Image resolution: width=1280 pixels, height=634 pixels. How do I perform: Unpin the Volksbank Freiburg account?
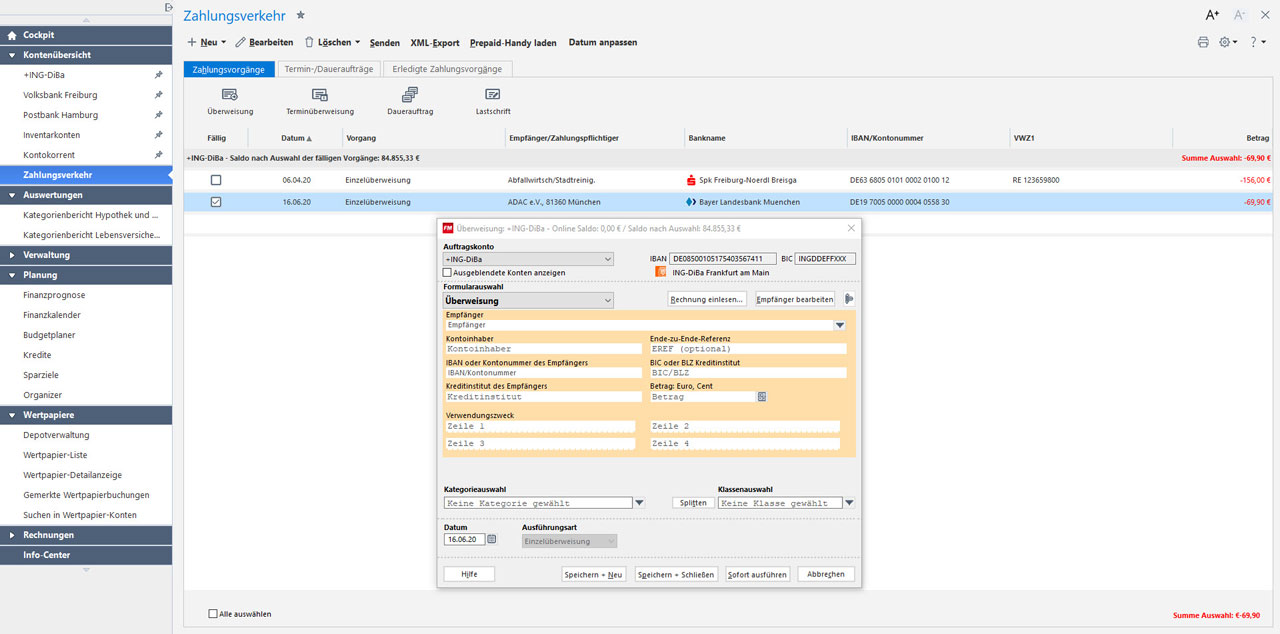pos(158,95)
